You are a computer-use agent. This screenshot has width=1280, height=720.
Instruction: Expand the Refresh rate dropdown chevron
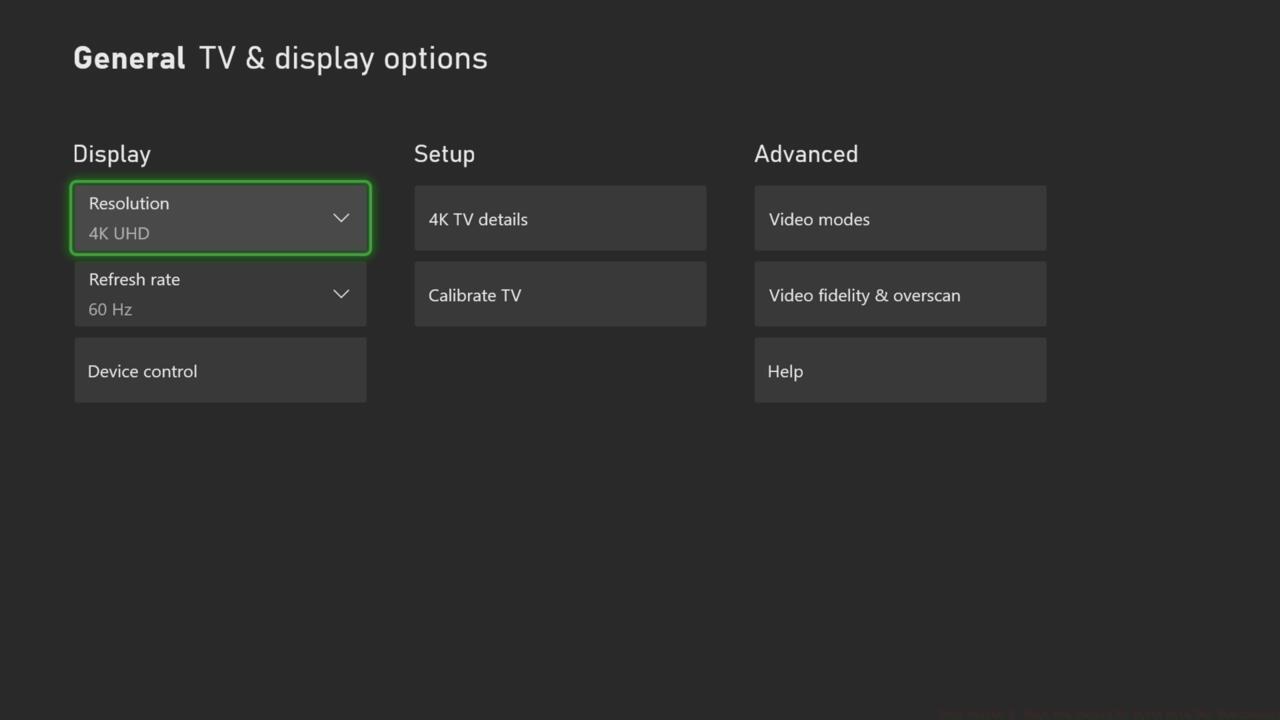[x=341, y=294]
